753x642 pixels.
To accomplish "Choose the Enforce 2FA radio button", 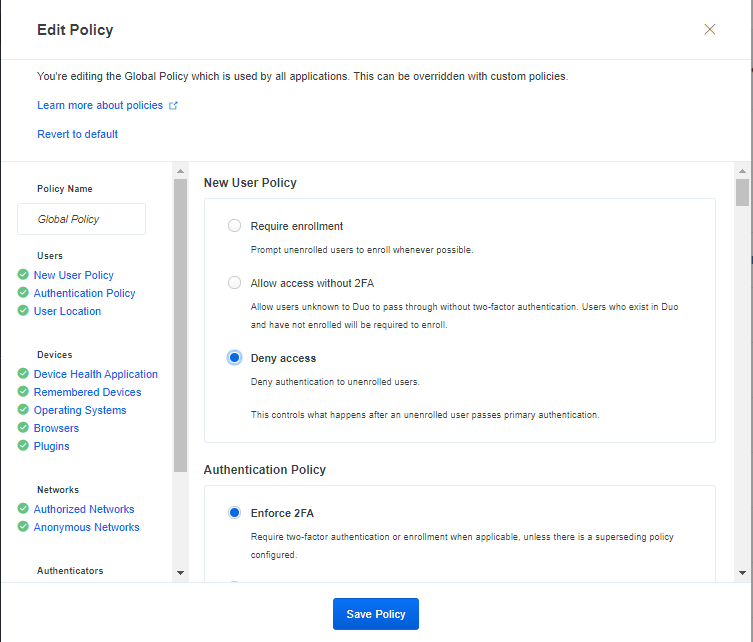I will pyautogui.click(x=234, y=512).
